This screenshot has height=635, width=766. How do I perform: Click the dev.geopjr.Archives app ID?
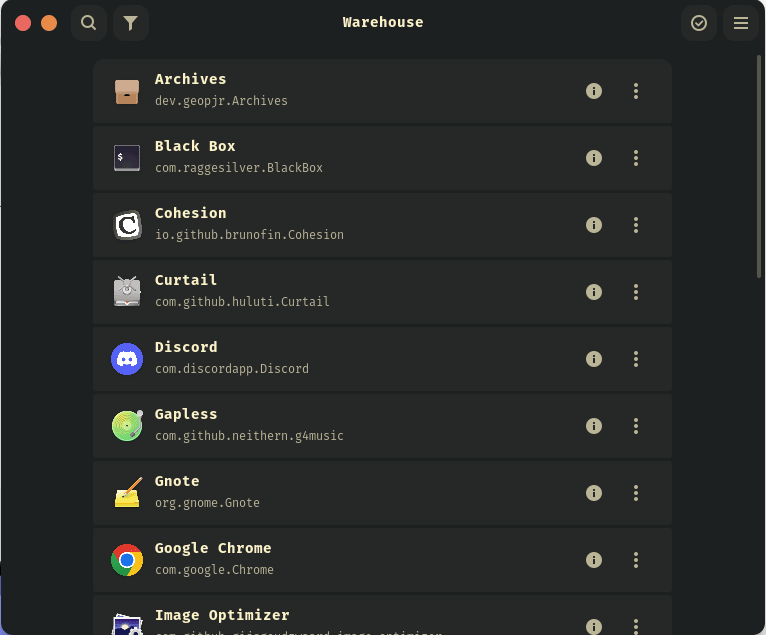tap(221, 101)
